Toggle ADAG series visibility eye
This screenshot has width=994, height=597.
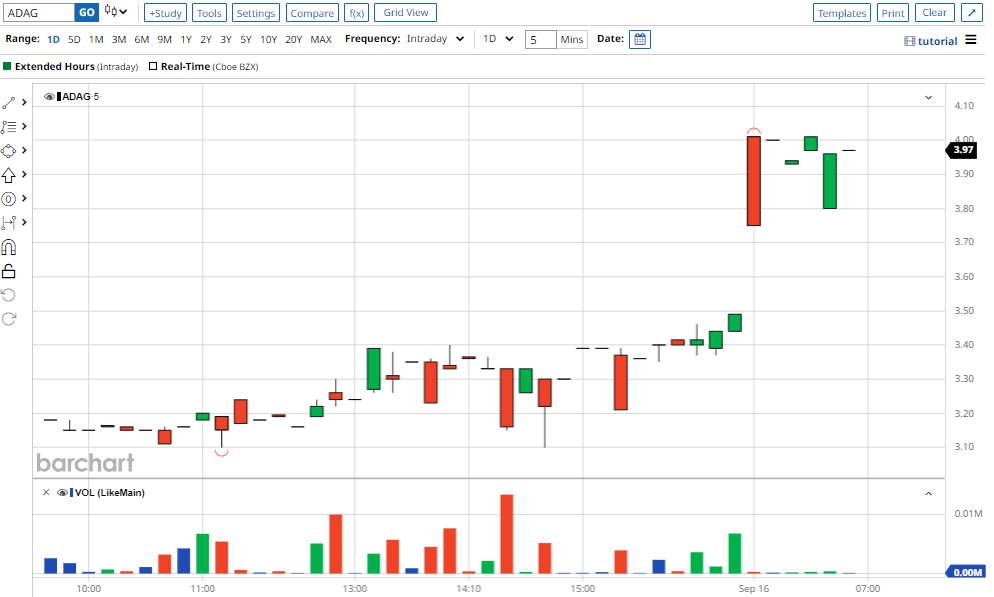point(49,96)
